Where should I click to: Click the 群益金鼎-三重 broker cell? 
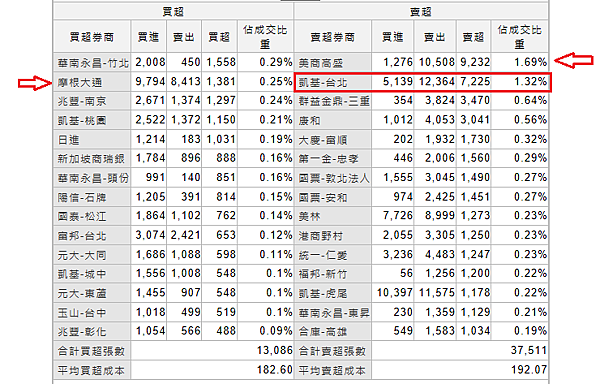334,101
